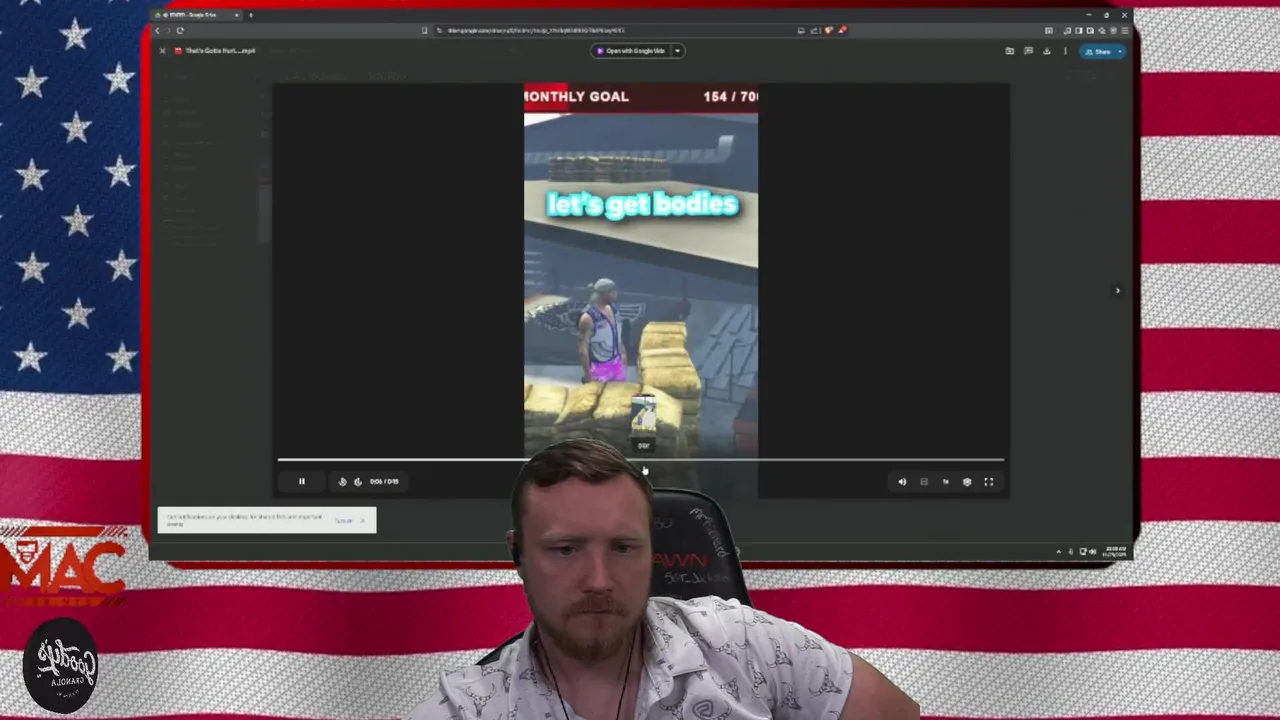This screenshot has width=1280, height=720.
Task: Open the 1x playback speed menu
Action: [x=945, y=481]
